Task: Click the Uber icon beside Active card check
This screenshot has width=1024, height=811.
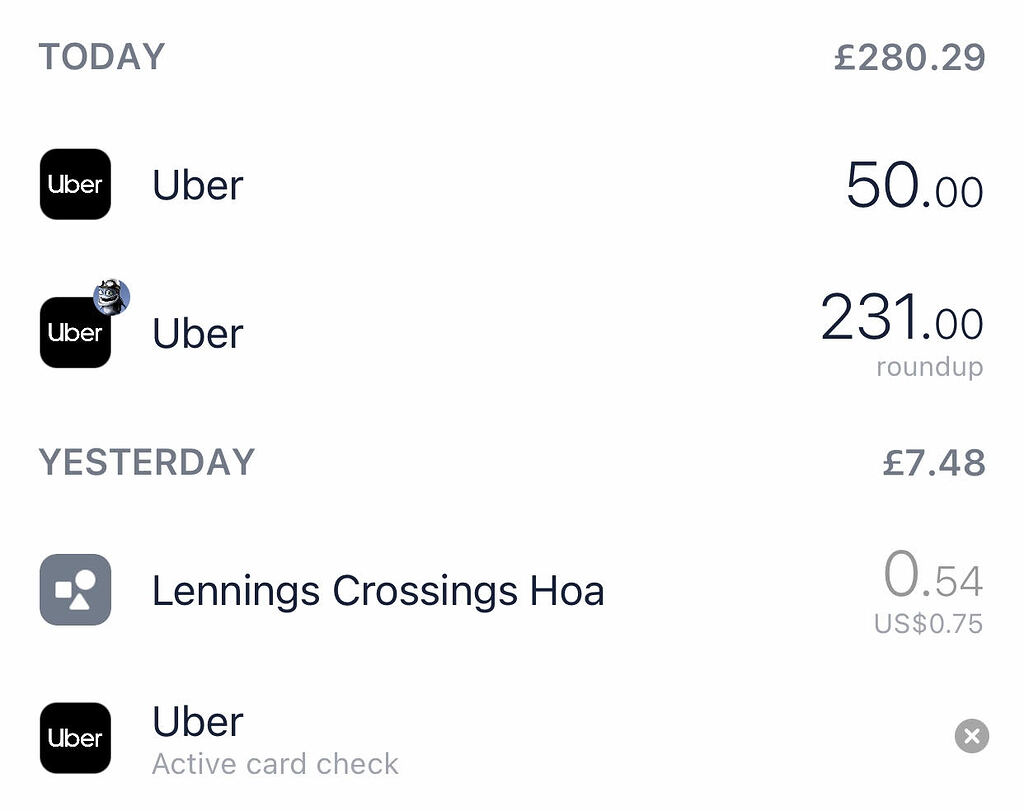Action: tap(75, 738)
